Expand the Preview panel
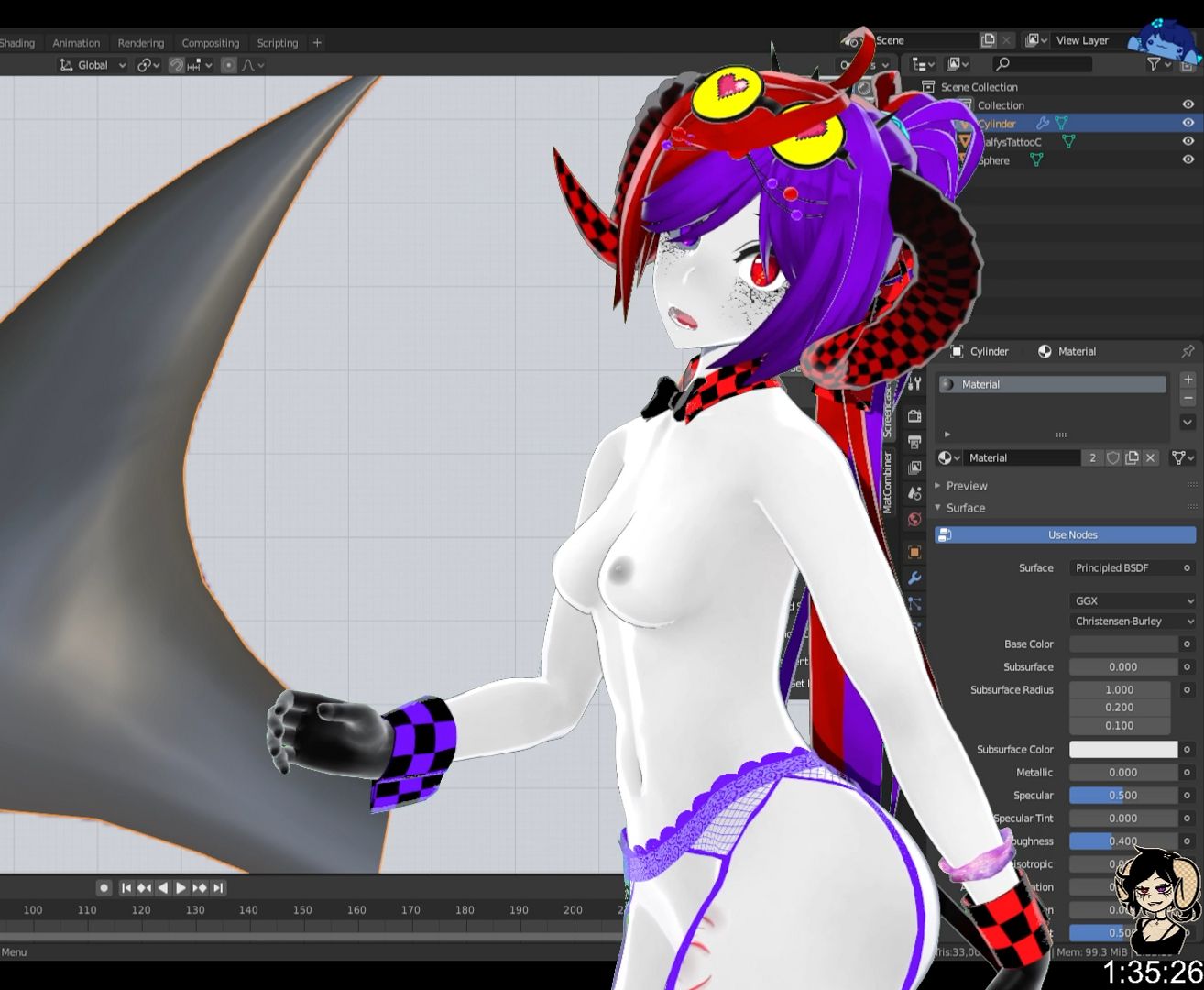The width and height of the screenshot is (1204, 990). tap(967, 486)
